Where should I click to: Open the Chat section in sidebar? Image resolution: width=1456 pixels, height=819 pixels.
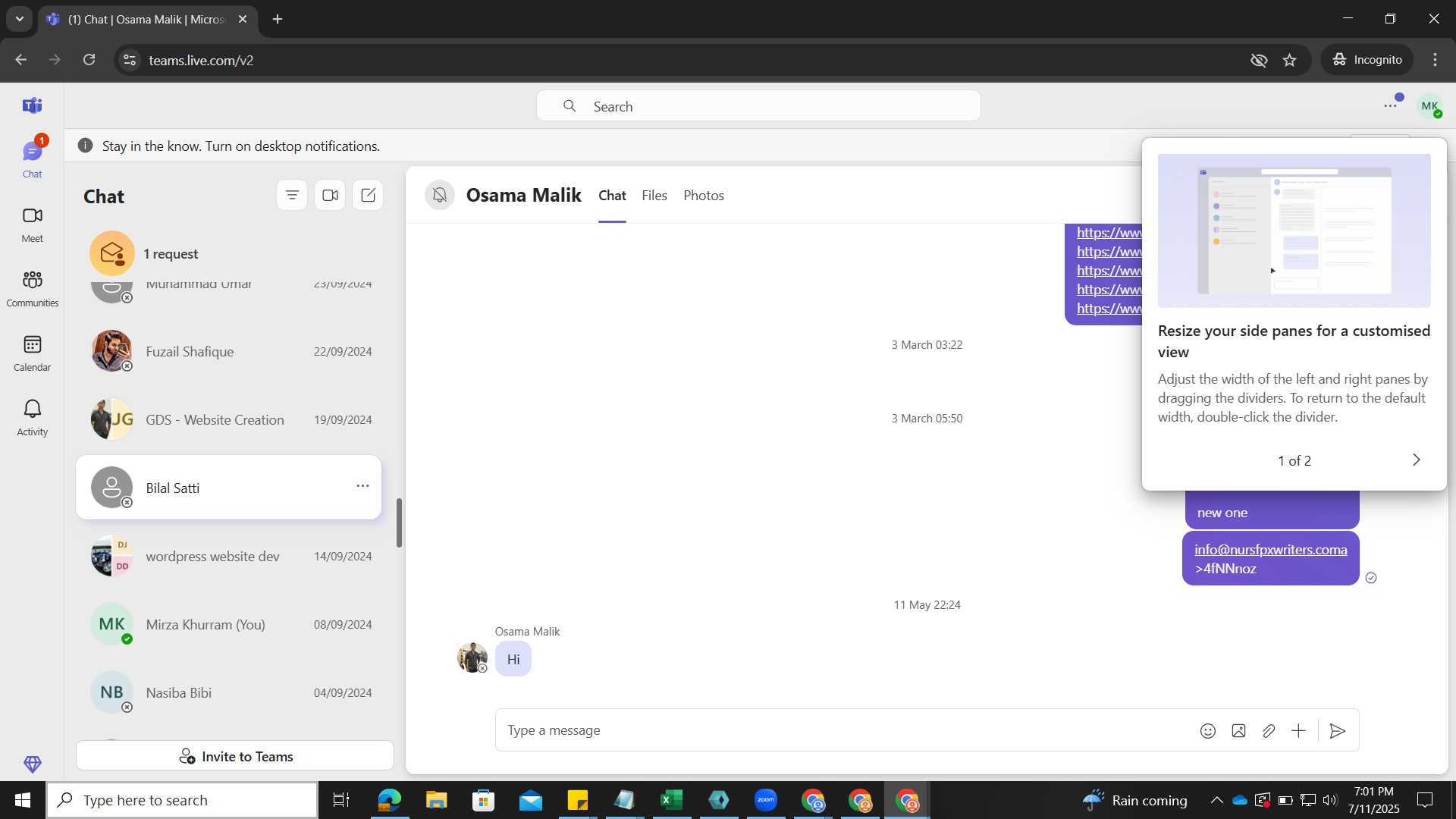(x=32, y=158)
